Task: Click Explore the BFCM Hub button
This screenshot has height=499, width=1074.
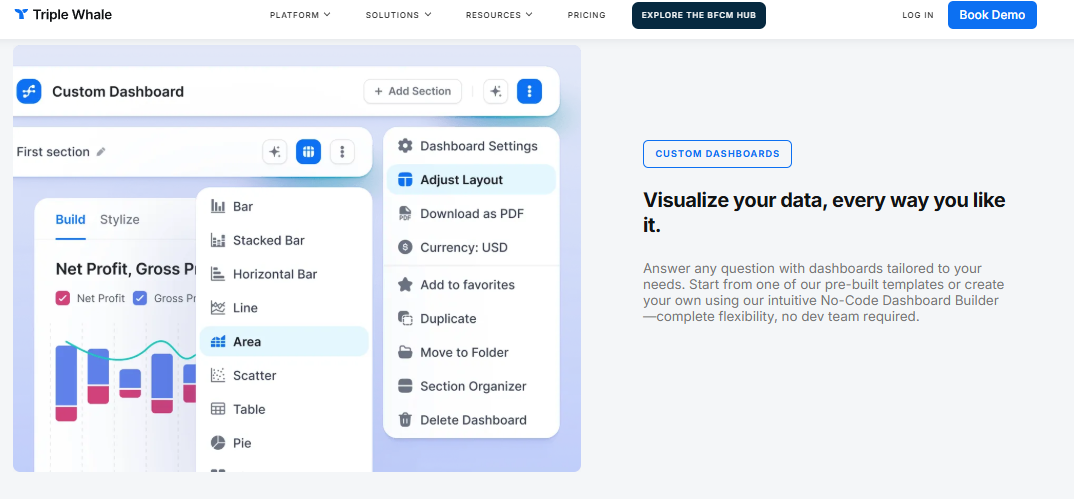Action: tap(699, 15)
